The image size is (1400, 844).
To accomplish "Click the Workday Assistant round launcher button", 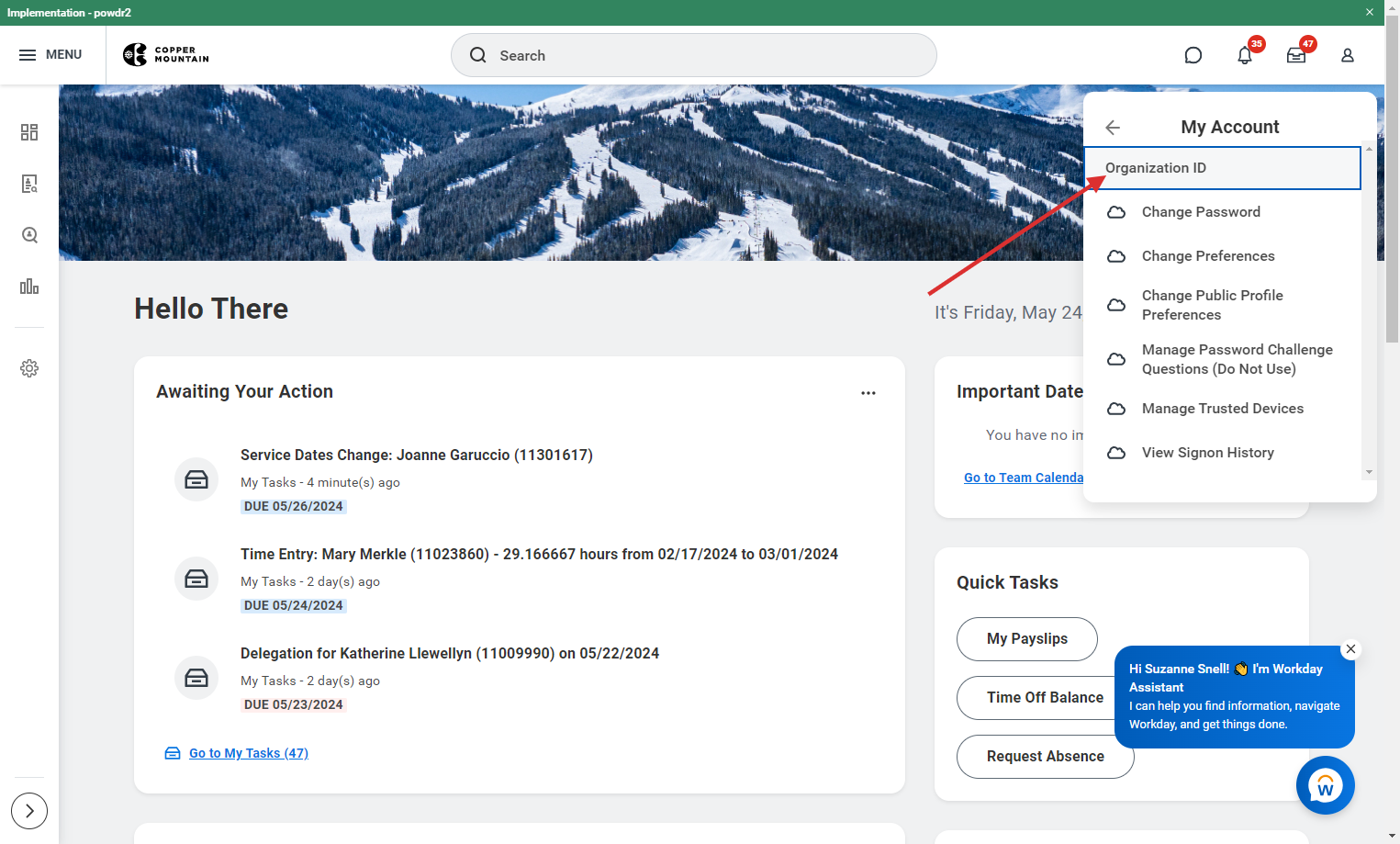I will tap(1326, 785).
